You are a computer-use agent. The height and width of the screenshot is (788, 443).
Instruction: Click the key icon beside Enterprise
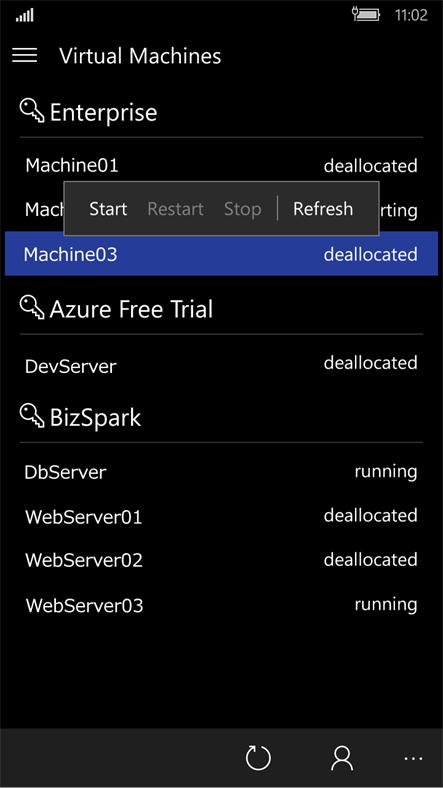click(32, 110)
